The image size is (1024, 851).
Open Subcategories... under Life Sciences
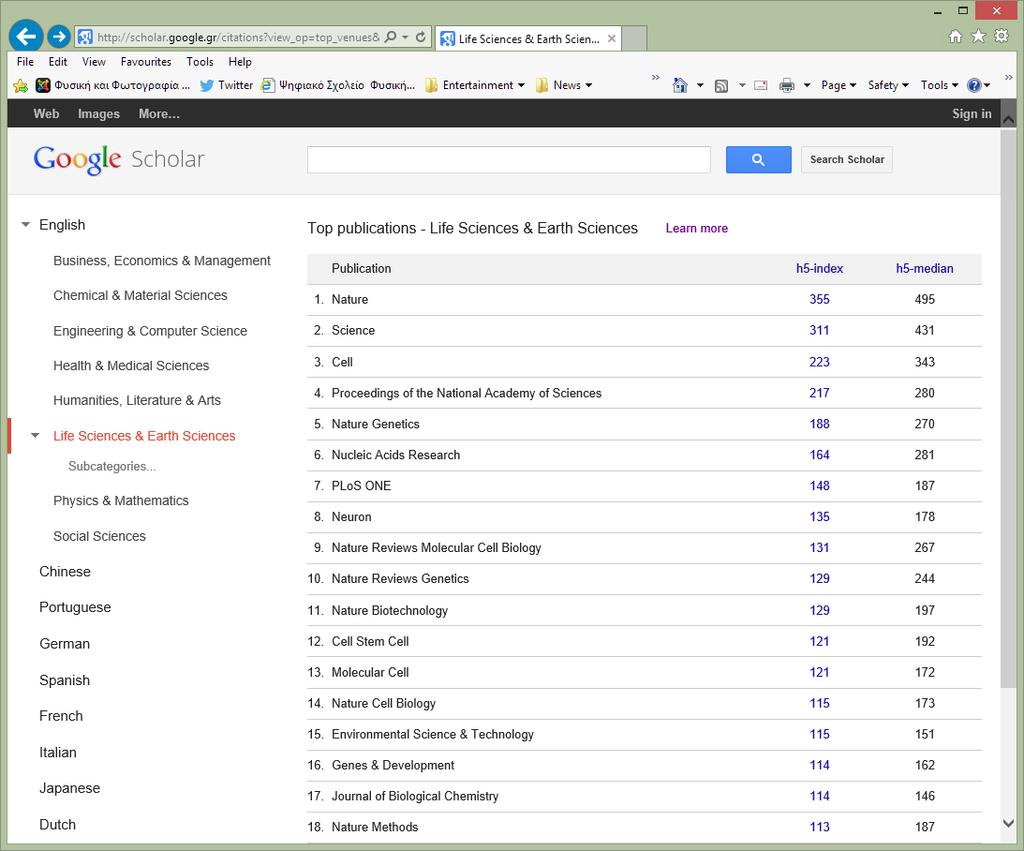(112, 466)
